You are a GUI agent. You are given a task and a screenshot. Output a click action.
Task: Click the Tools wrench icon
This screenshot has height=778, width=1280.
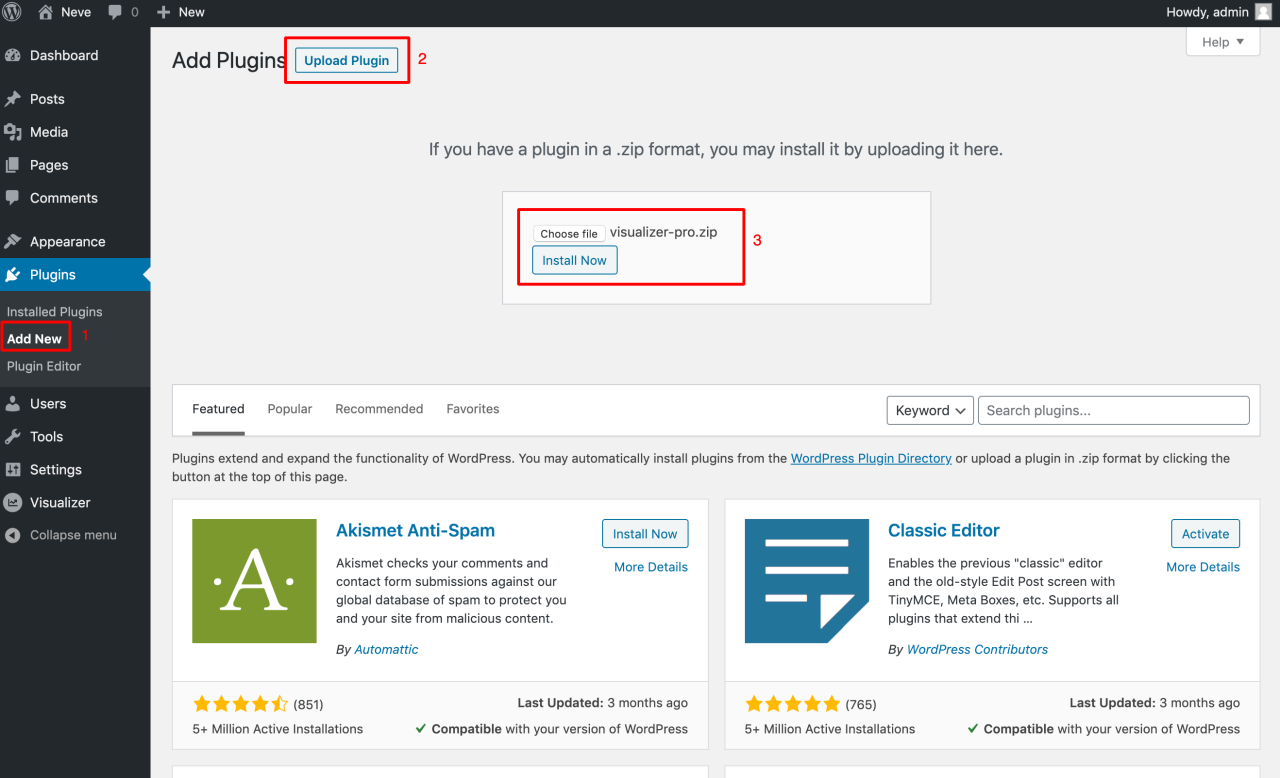click(x=13, y=436)
